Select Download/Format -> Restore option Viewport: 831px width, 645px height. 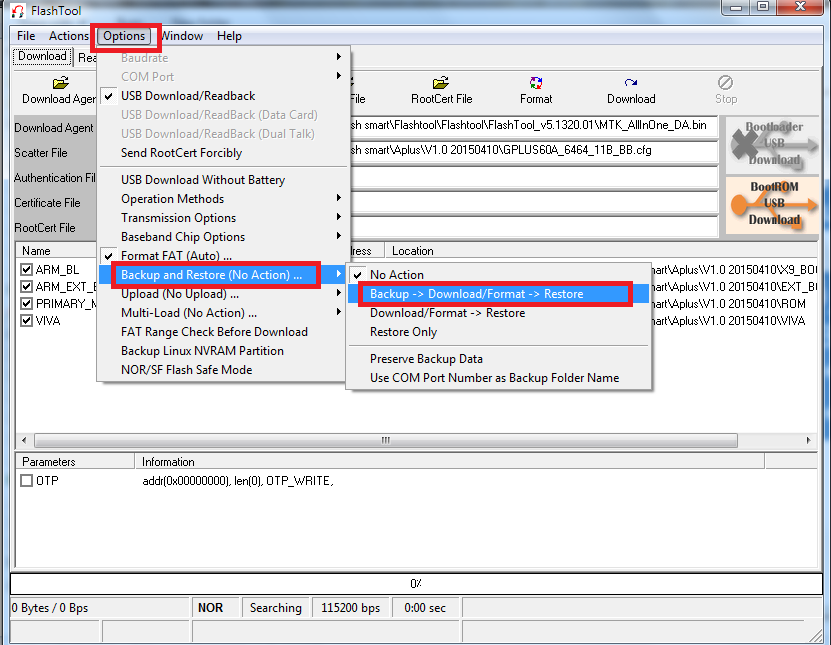pos(498,313)
